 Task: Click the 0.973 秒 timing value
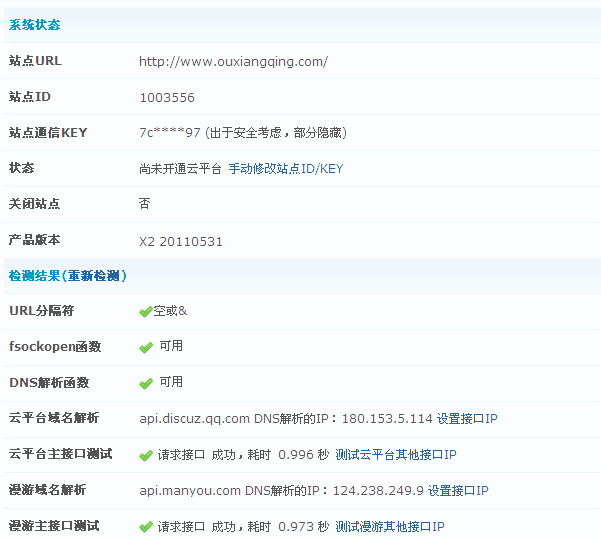click(304, 527)
